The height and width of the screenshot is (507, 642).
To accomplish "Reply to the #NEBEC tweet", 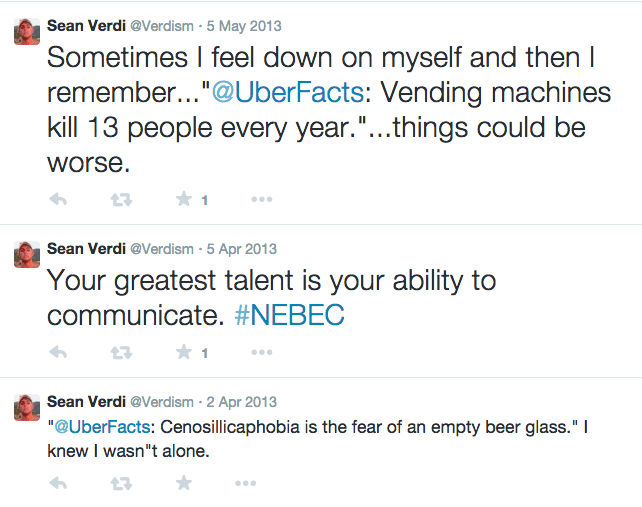I will point(58,352).
